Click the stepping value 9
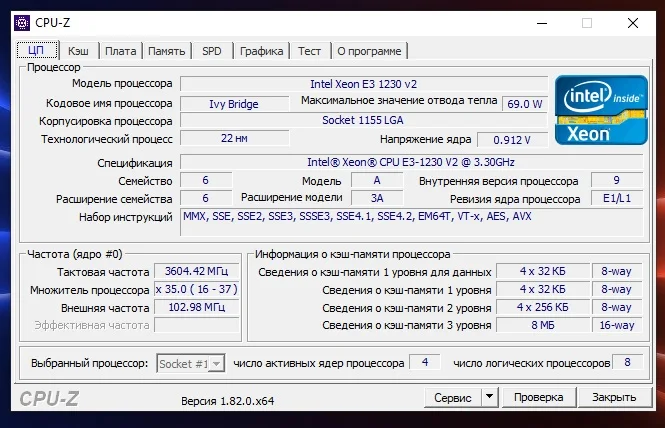The image size is (665, 428). point(617,180)
